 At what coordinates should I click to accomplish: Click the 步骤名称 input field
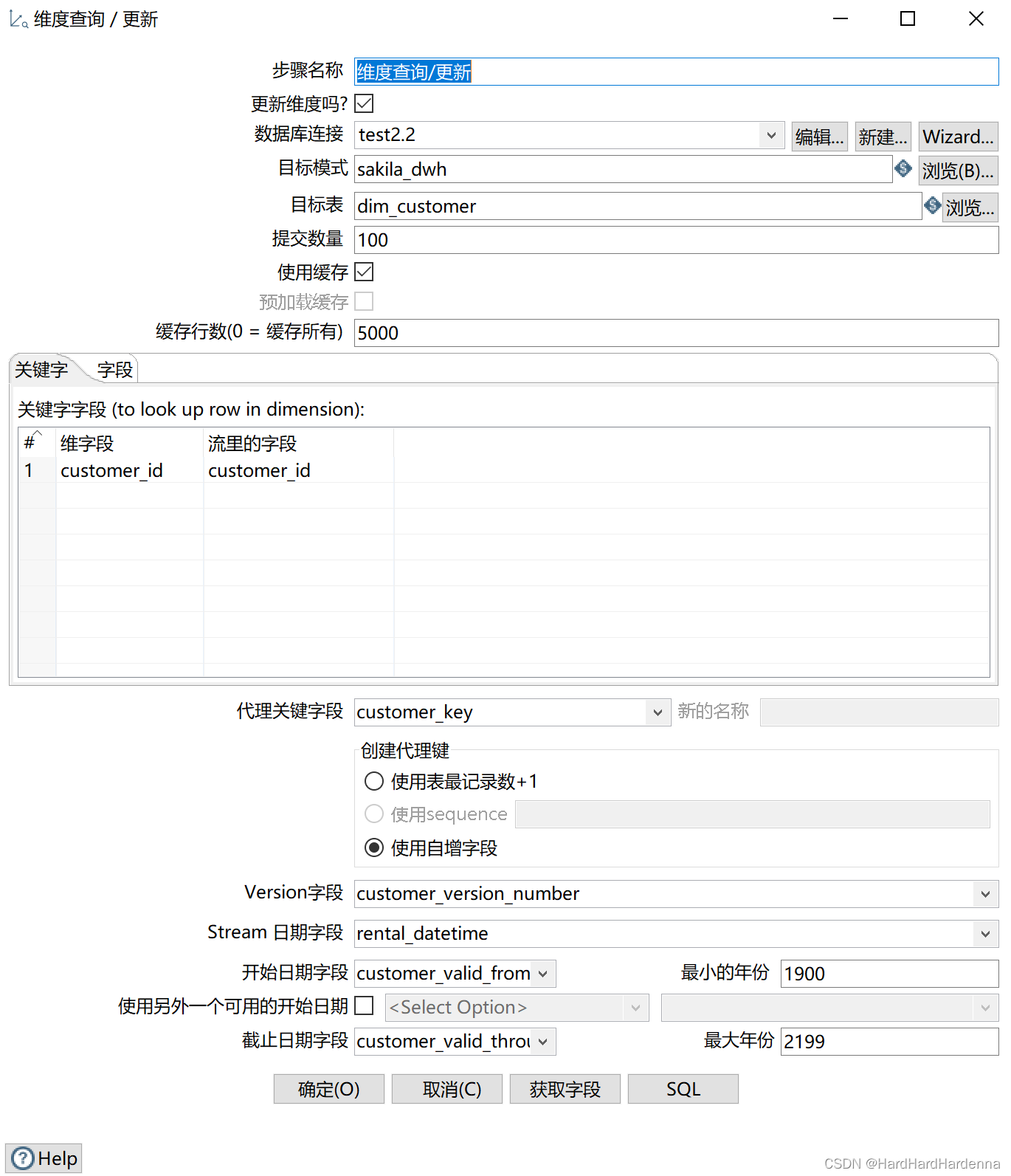point(676,72)
